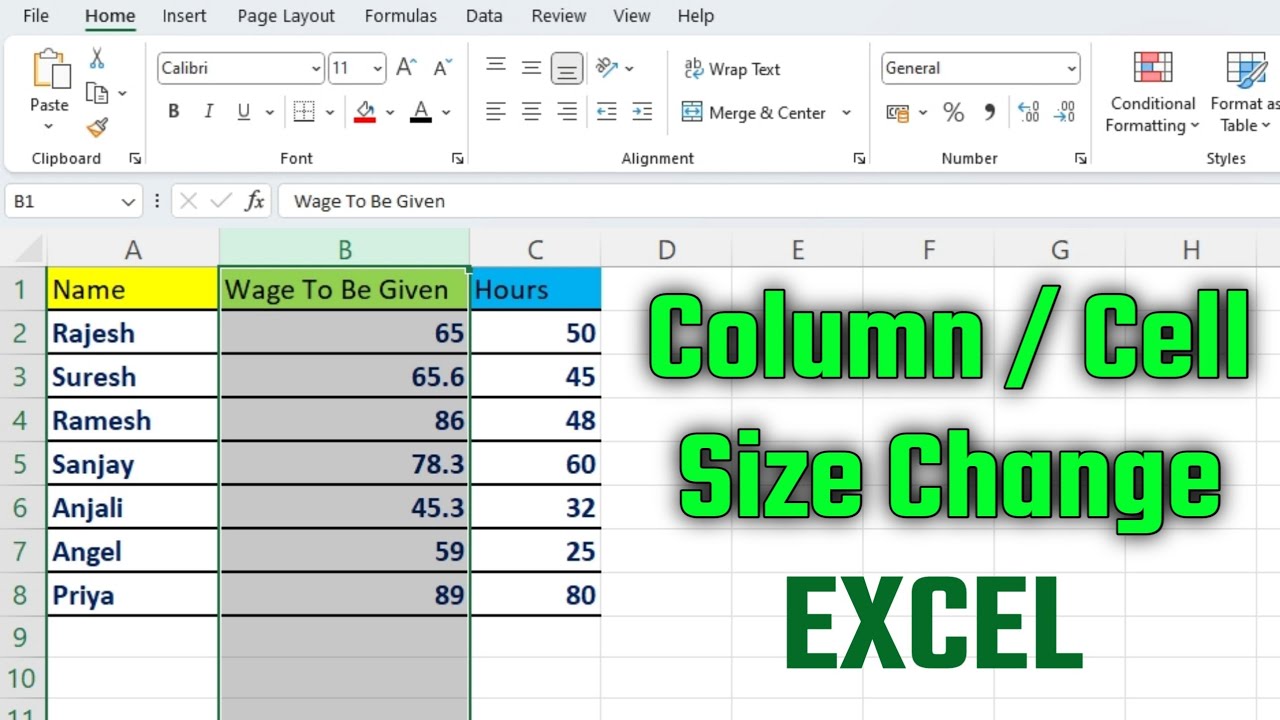The height and width of the screenshot is (720, 1280).
Task: Open Number group dialog launcher
Action: point(1080,158)
